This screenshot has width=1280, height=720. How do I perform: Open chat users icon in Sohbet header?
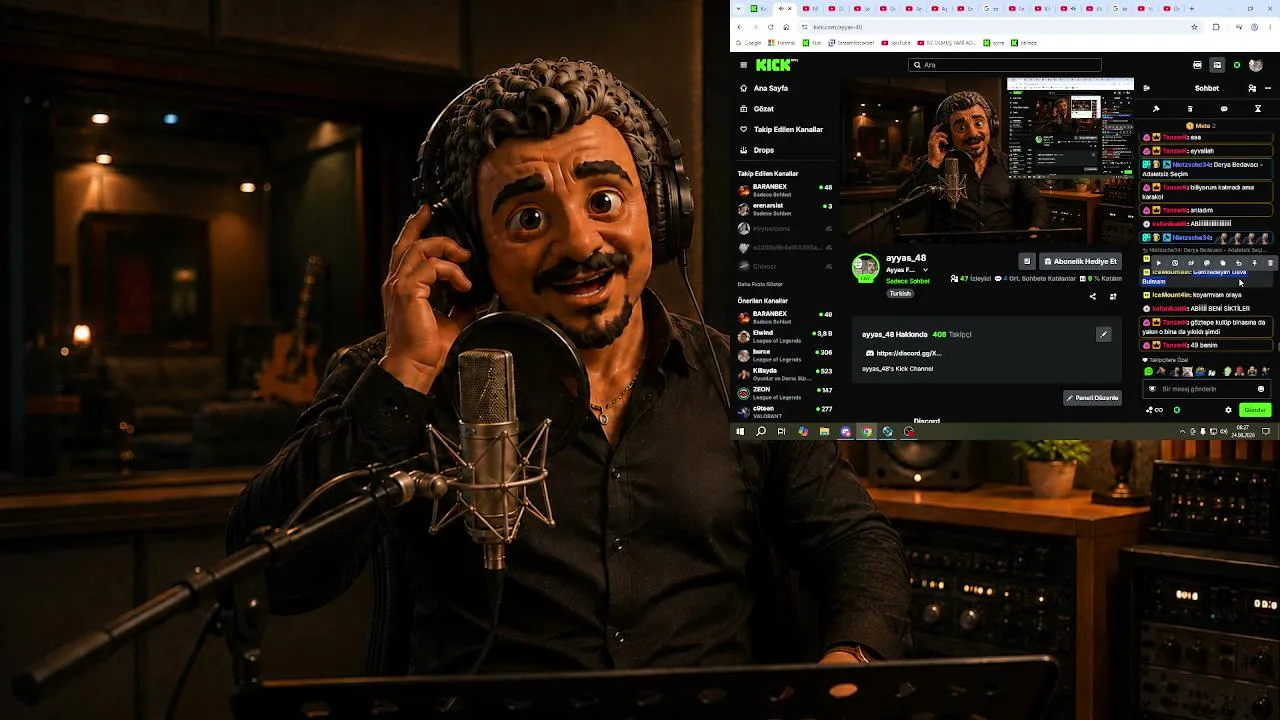pyautogui.click(x=1252, y=88)
